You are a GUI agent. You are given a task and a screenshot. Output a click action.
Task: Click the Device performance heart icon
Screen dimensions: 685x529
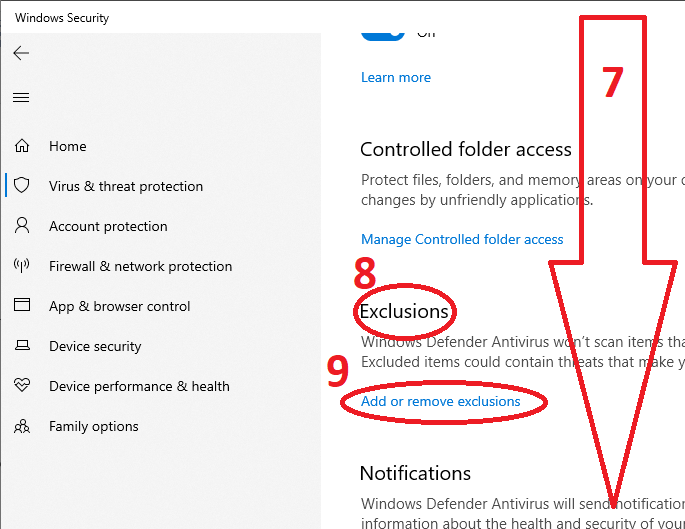coord(22,386)
